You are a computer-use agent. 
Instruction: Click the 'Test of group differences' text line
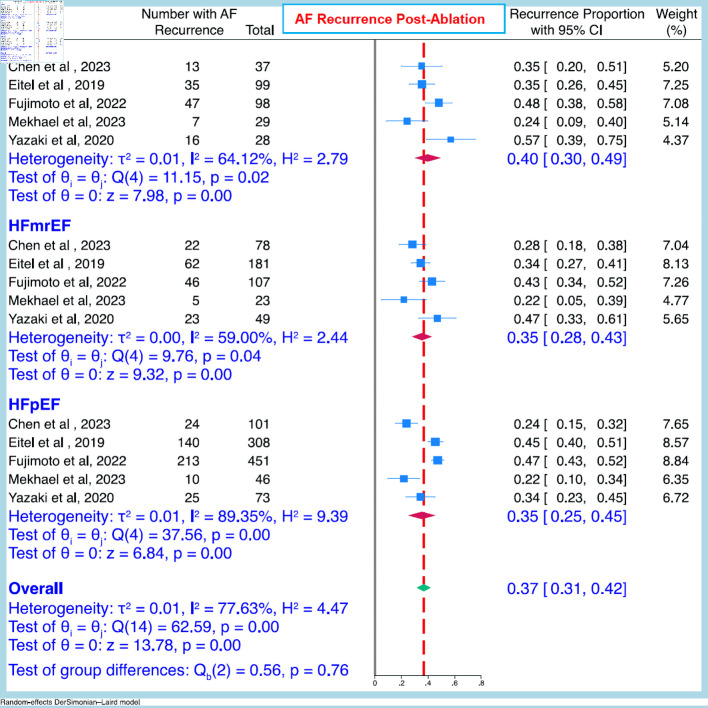point(177,669)
